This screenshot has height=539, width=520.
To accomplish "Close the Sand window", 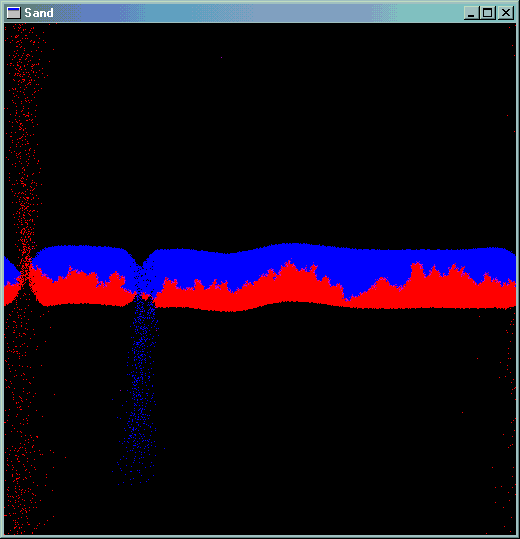I will pos(506,13).
